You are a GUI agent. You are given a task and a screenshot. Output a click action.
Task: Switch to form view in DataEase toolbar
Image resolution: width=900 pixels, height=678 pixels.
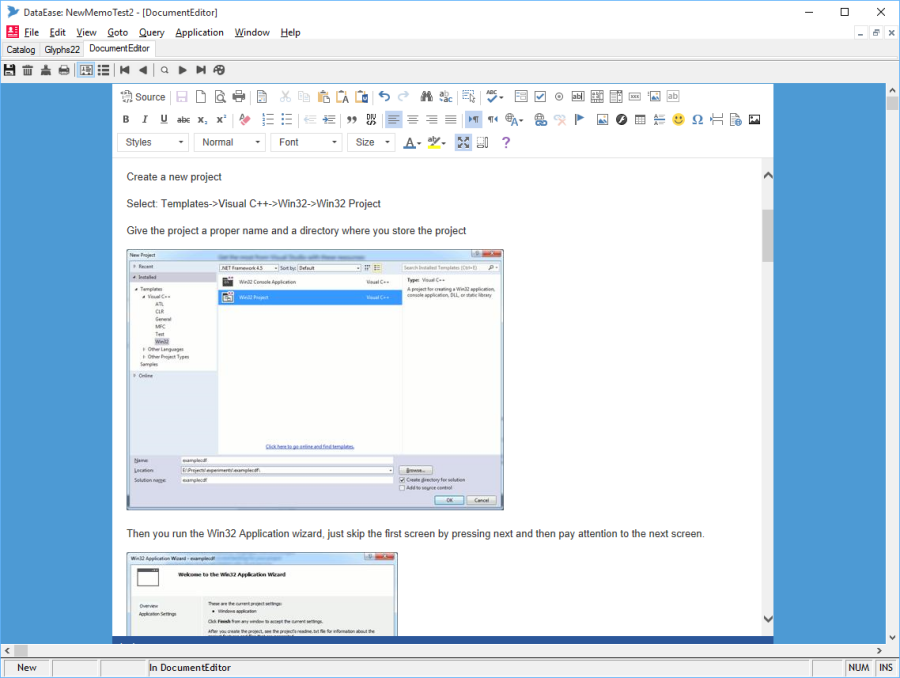tap(86, 70)
